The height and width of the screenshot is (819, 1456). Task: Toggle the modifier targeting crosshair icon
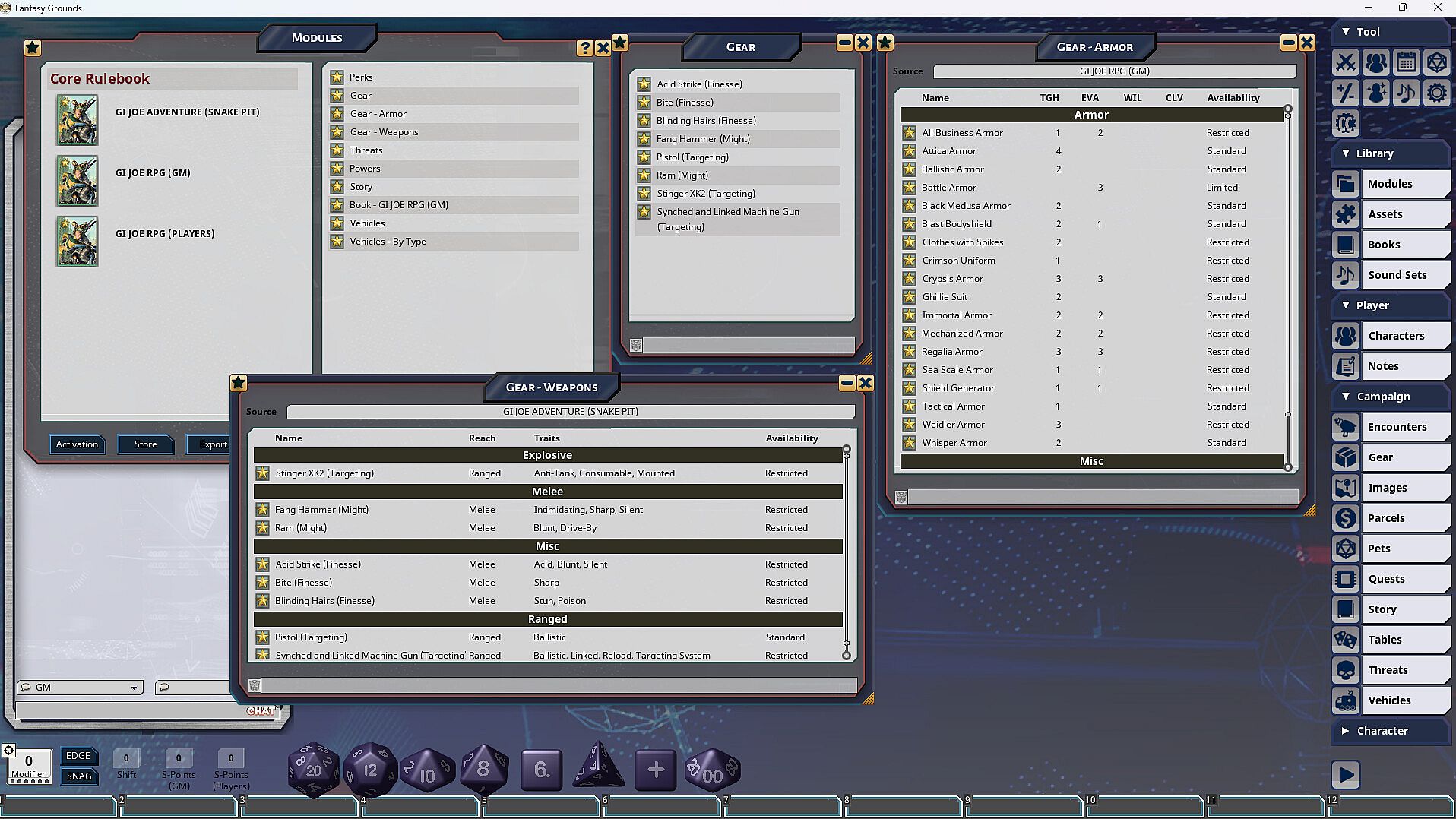[x=8, y=751]
